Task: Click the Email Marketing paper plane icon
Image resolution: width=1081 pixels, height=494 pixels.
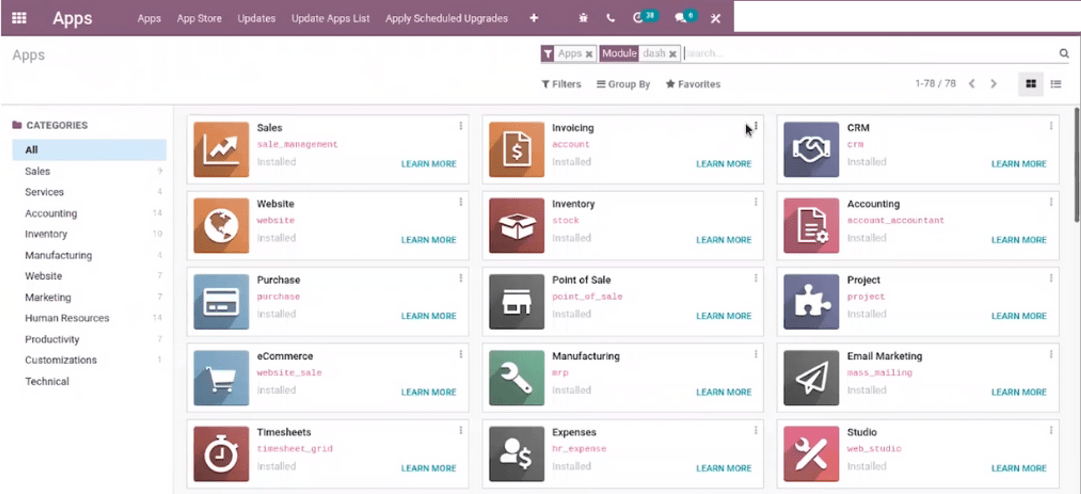Action: [811, 378]
